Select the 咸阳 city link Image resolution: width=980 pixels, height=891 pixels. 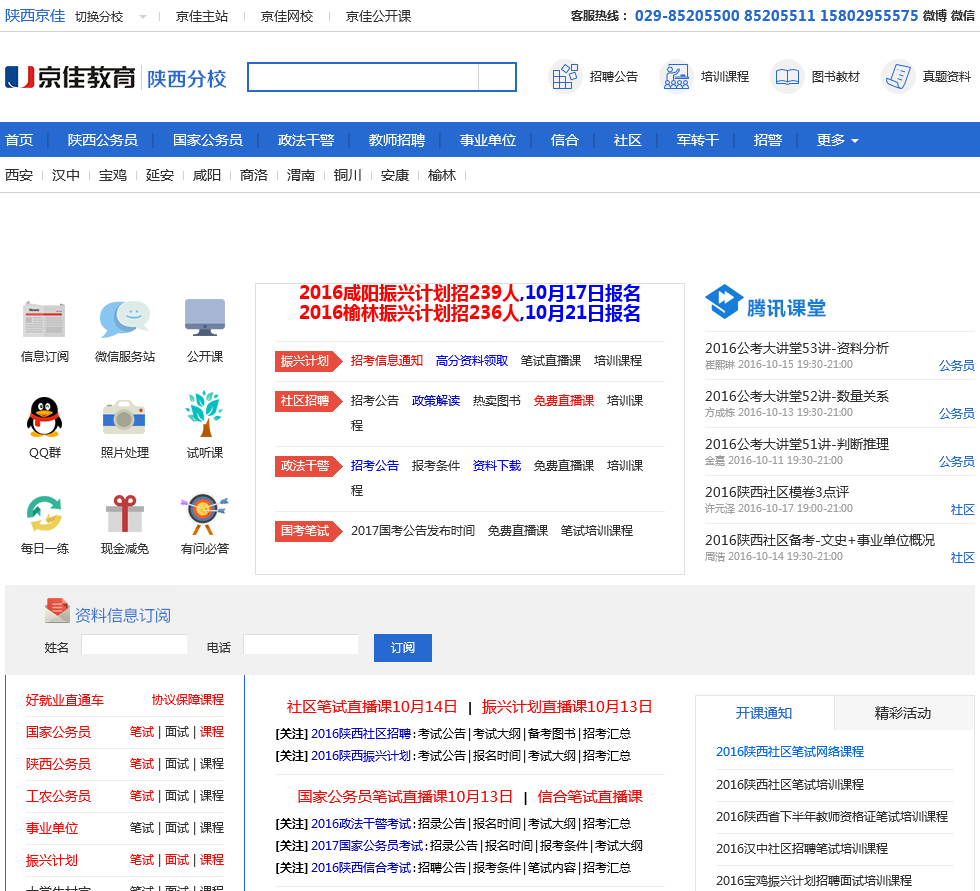207,175
